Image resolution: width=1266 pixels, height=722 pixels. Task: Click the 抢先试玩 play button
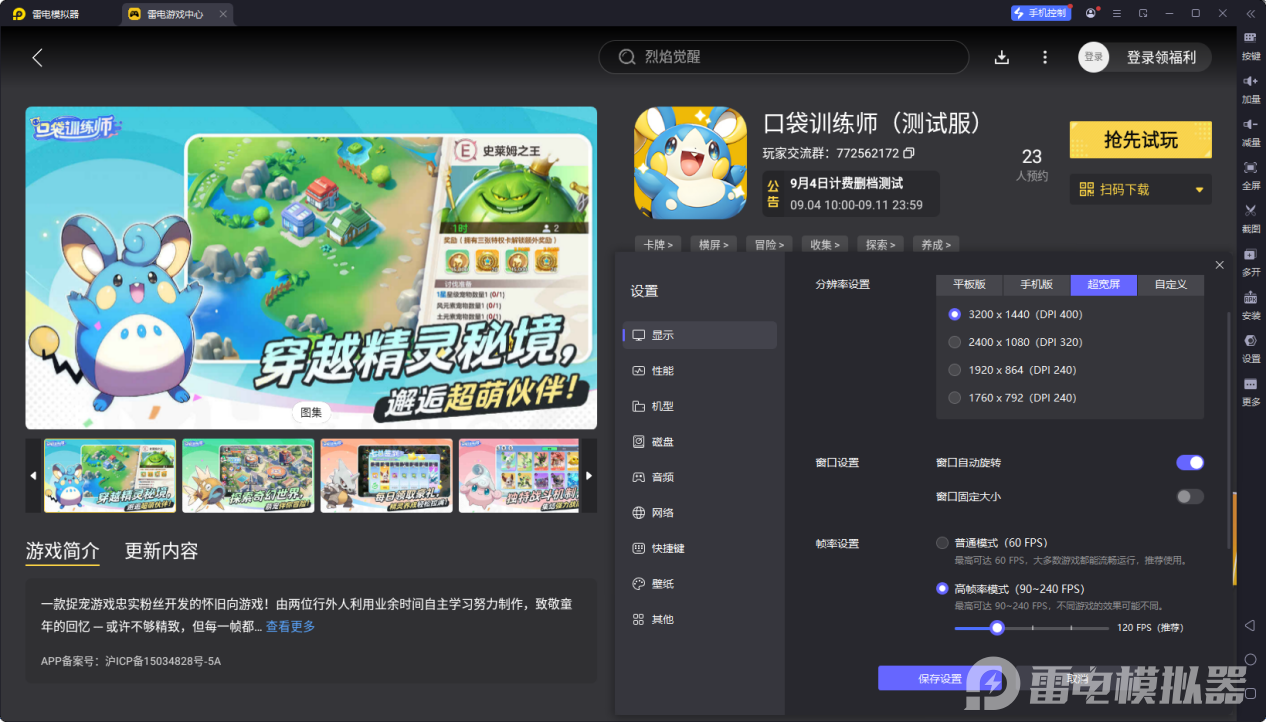point(1140,139)
